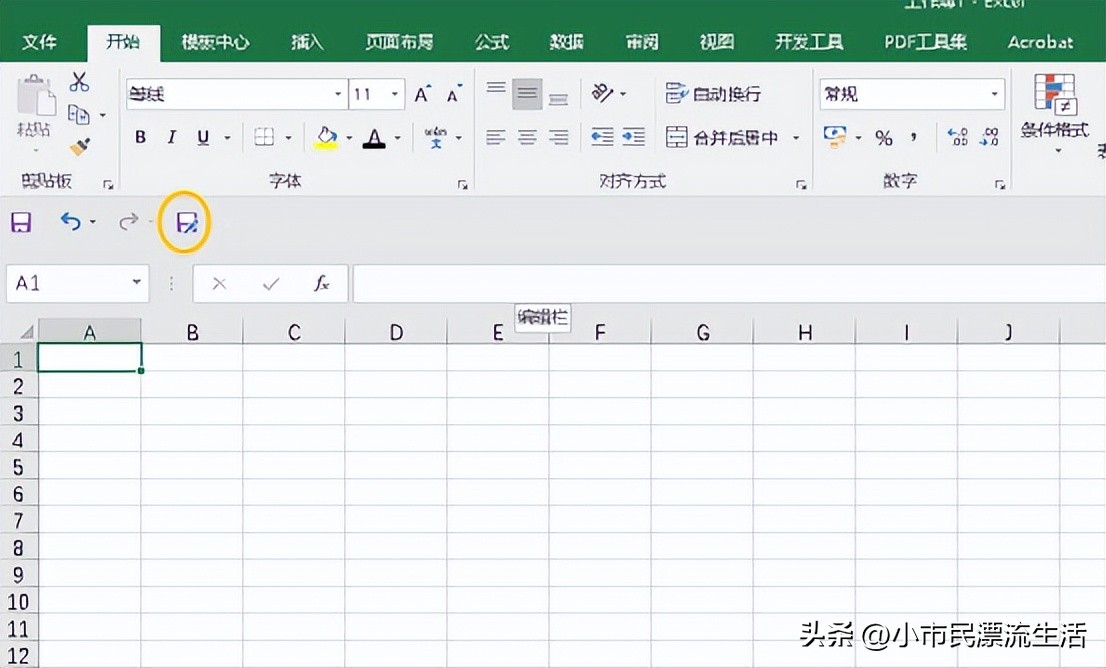Viewport: 1106px width, 668px height.
Task: Toggle bold formatting
Action: pos(140,137)
